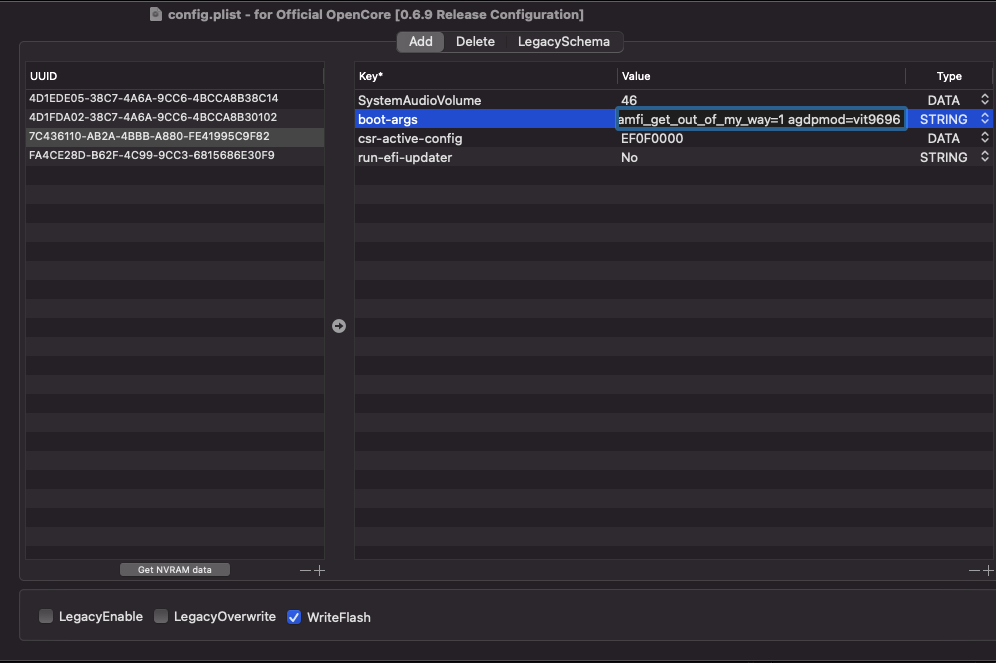Add a new key with the plus button
This screenshot has width=996, height=663.
988,570
